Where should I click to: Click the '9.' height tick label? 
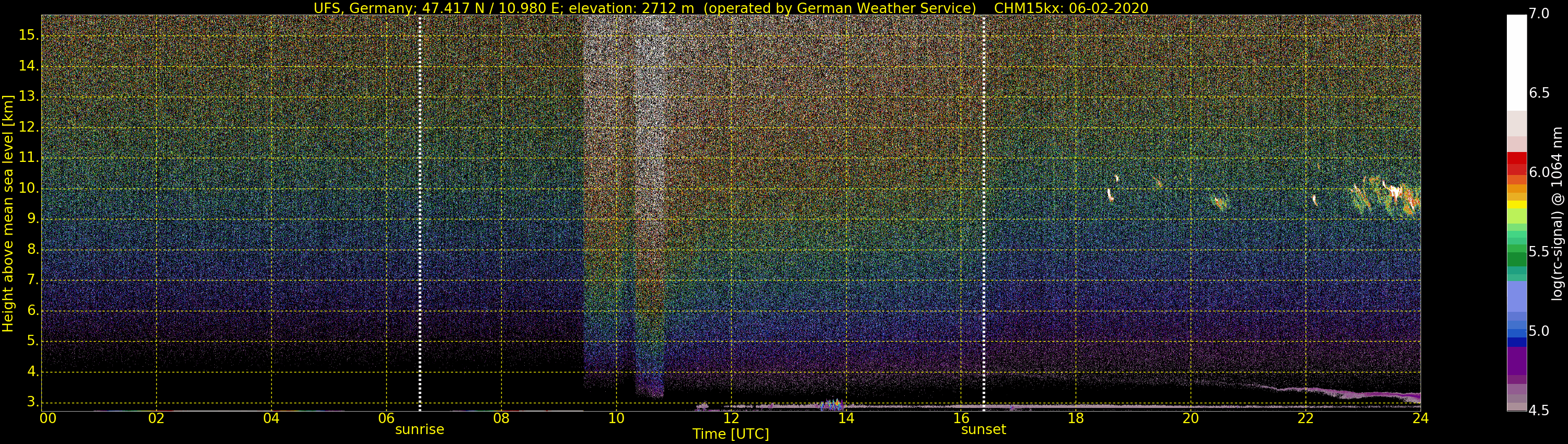[x=33, y=219]
